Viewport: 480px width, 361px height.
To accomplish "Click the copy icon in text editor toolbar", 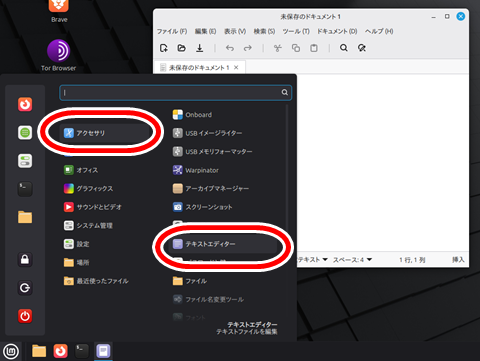I will click(296, 48).
